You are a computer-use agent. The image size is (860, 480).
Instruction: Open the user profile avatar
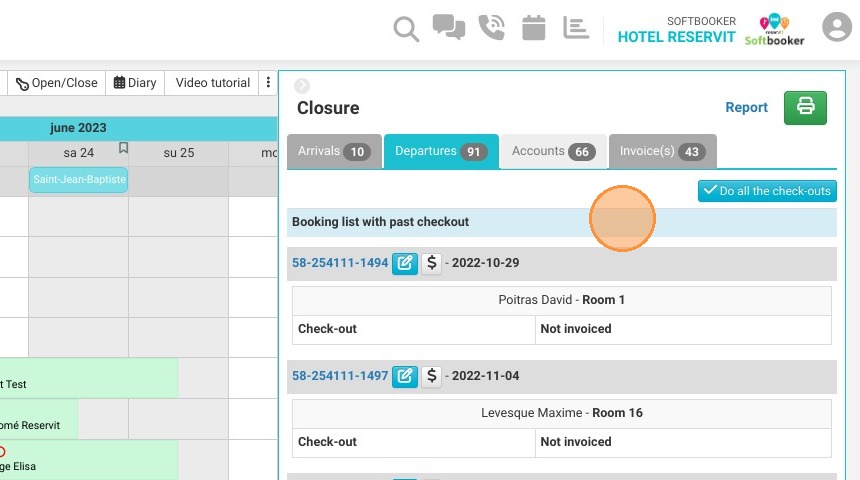pos(837,26)
